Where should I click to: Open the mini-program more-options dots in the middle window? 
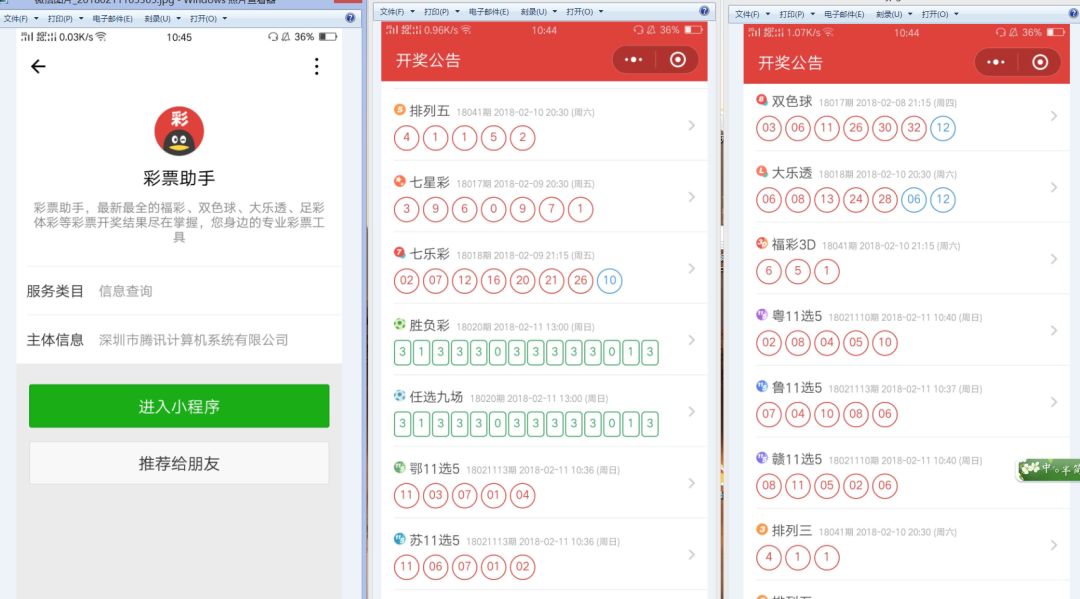click(633, 60)
